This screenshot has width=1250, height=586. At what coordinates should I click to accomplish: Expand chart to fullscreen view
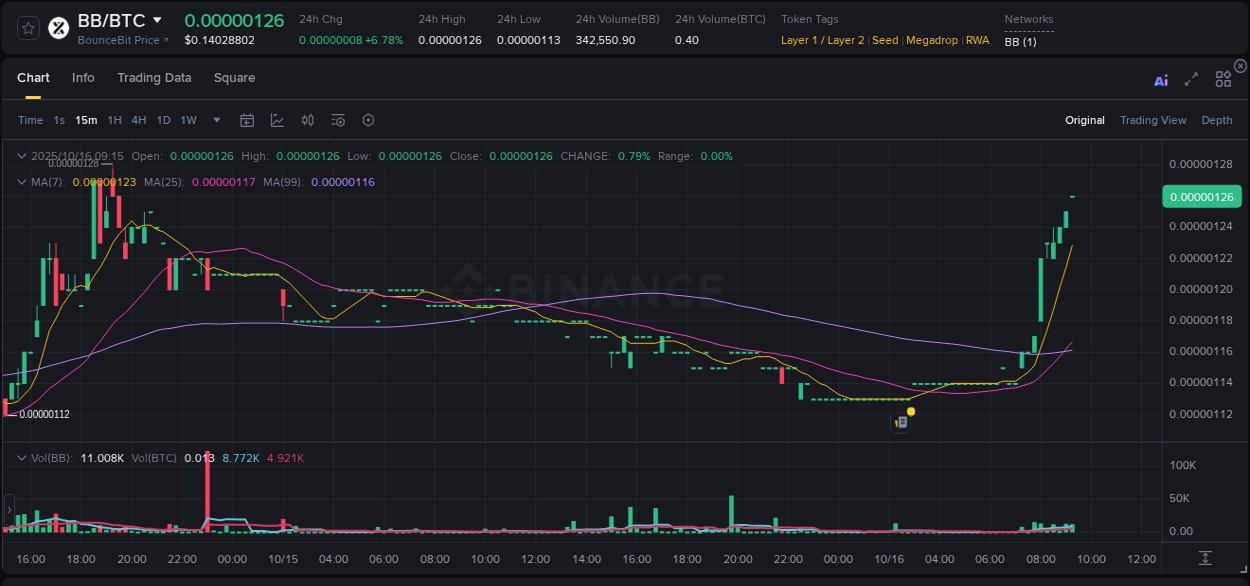(1191, 80)
